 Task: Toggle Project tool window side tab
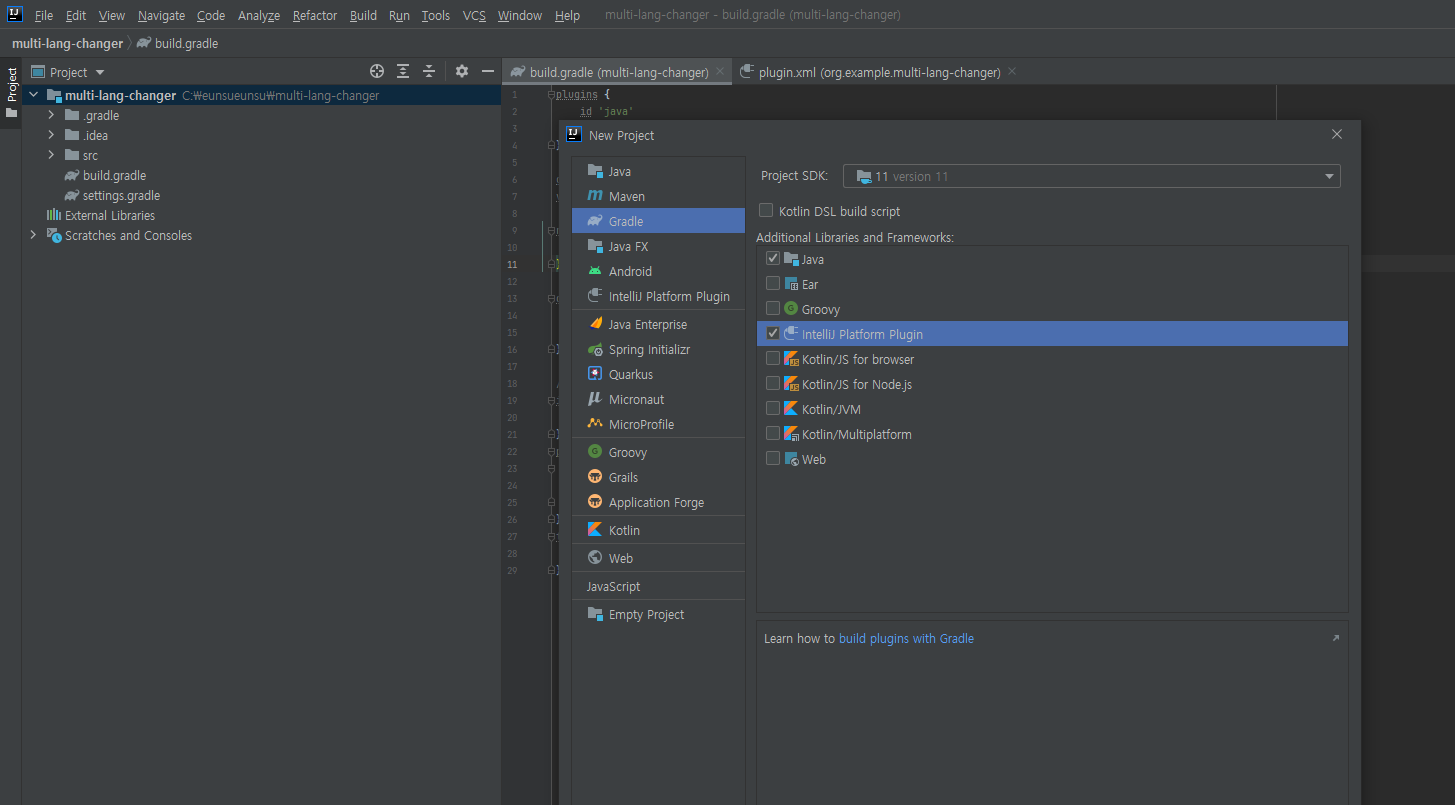[x=11, y=91]
